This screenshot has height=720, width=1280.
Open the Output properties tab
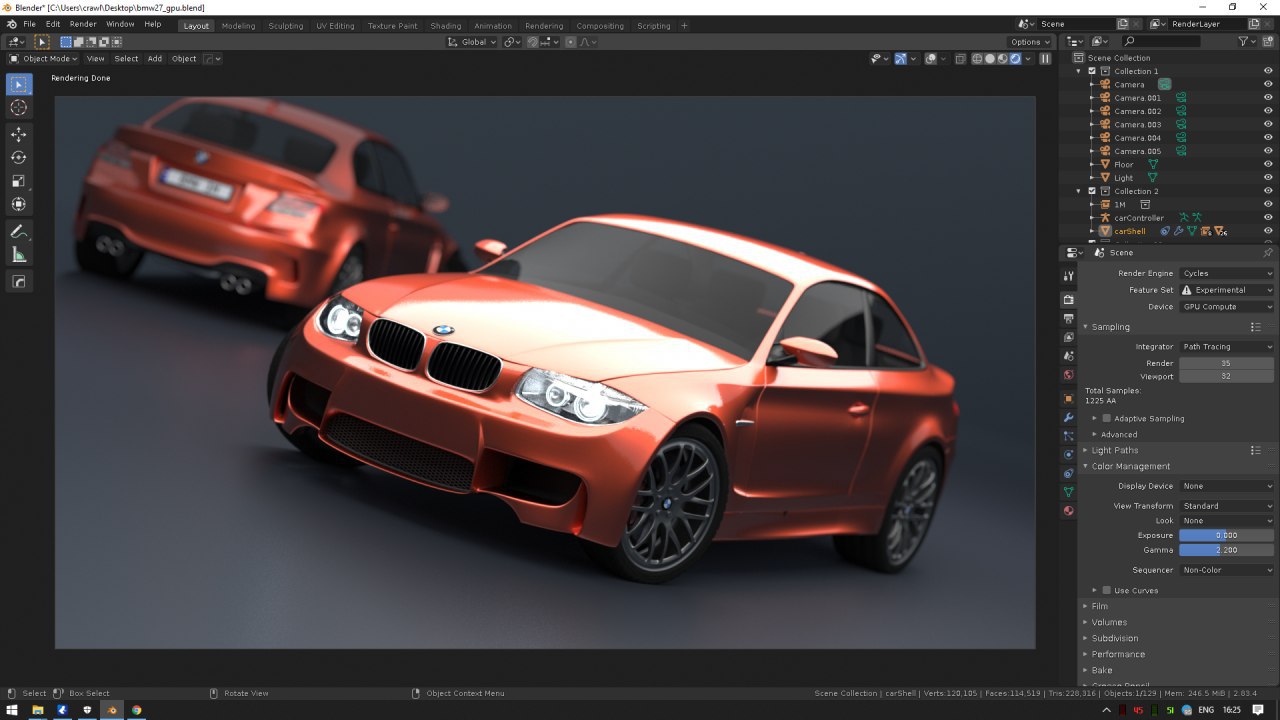coord(1068,319)
